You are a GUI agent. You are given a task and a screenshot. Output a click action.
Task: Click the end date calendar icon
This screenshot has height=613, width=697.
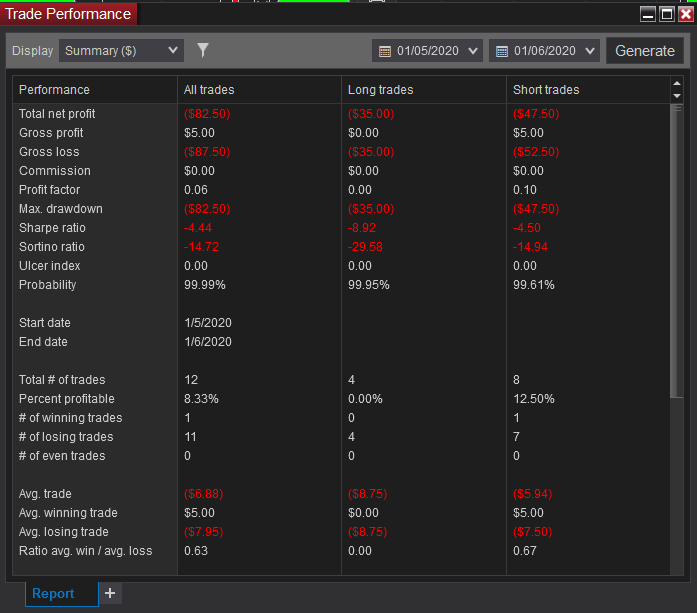tap(502, 51)
